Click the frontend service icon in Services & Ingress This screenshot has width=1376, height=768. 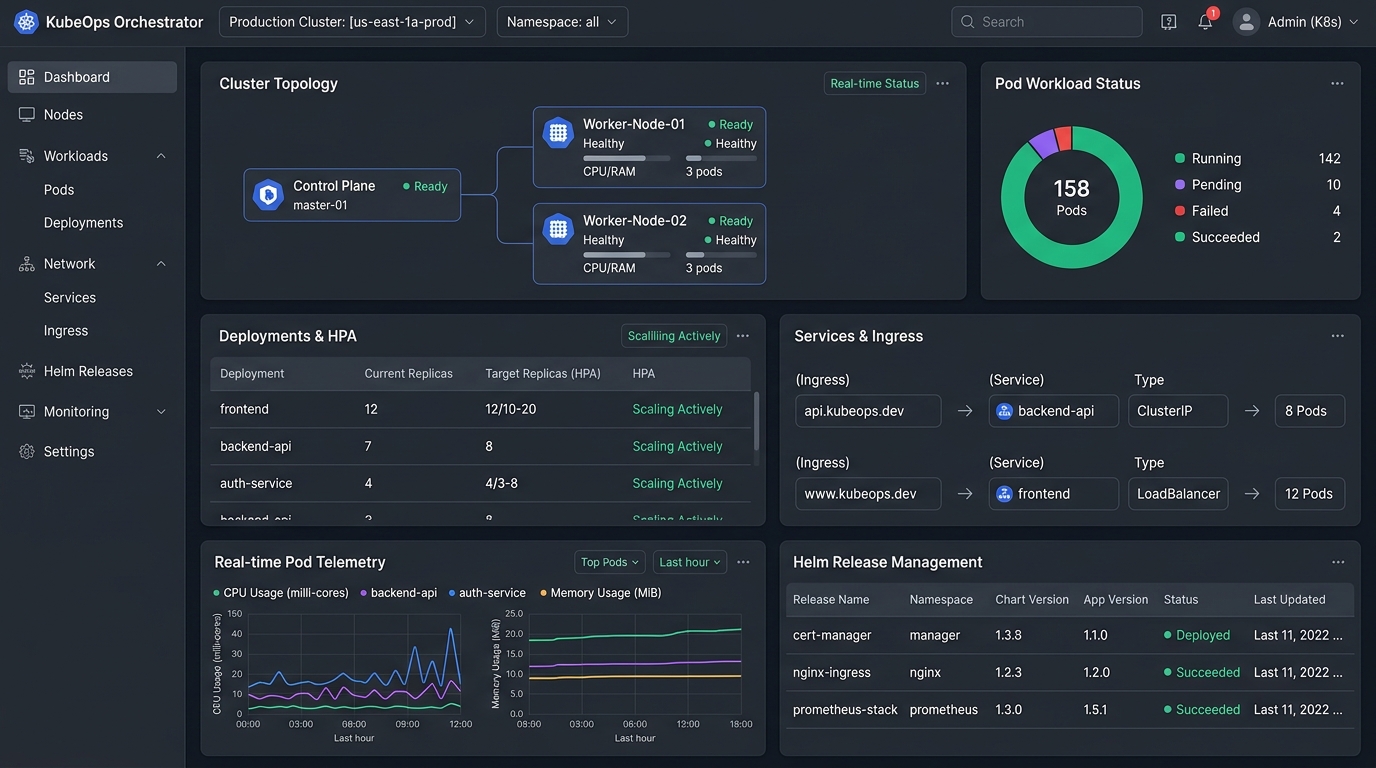pos(1005,494)
